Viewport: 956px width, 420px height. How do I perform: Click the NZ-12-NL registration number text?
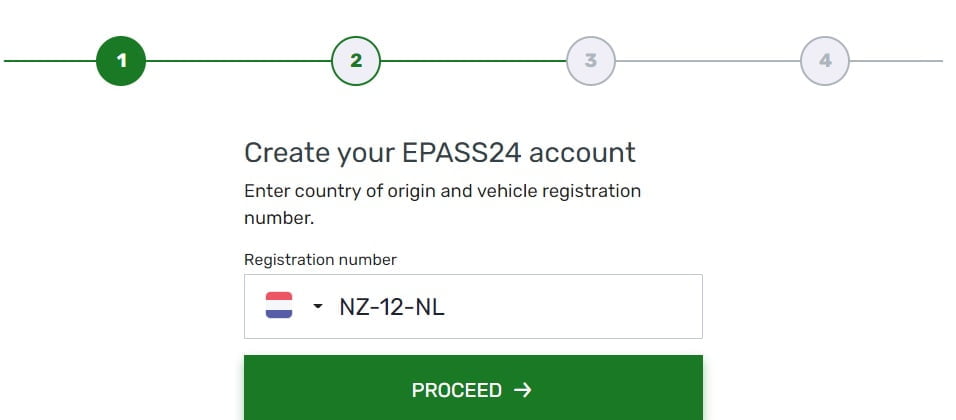point(392,307)
